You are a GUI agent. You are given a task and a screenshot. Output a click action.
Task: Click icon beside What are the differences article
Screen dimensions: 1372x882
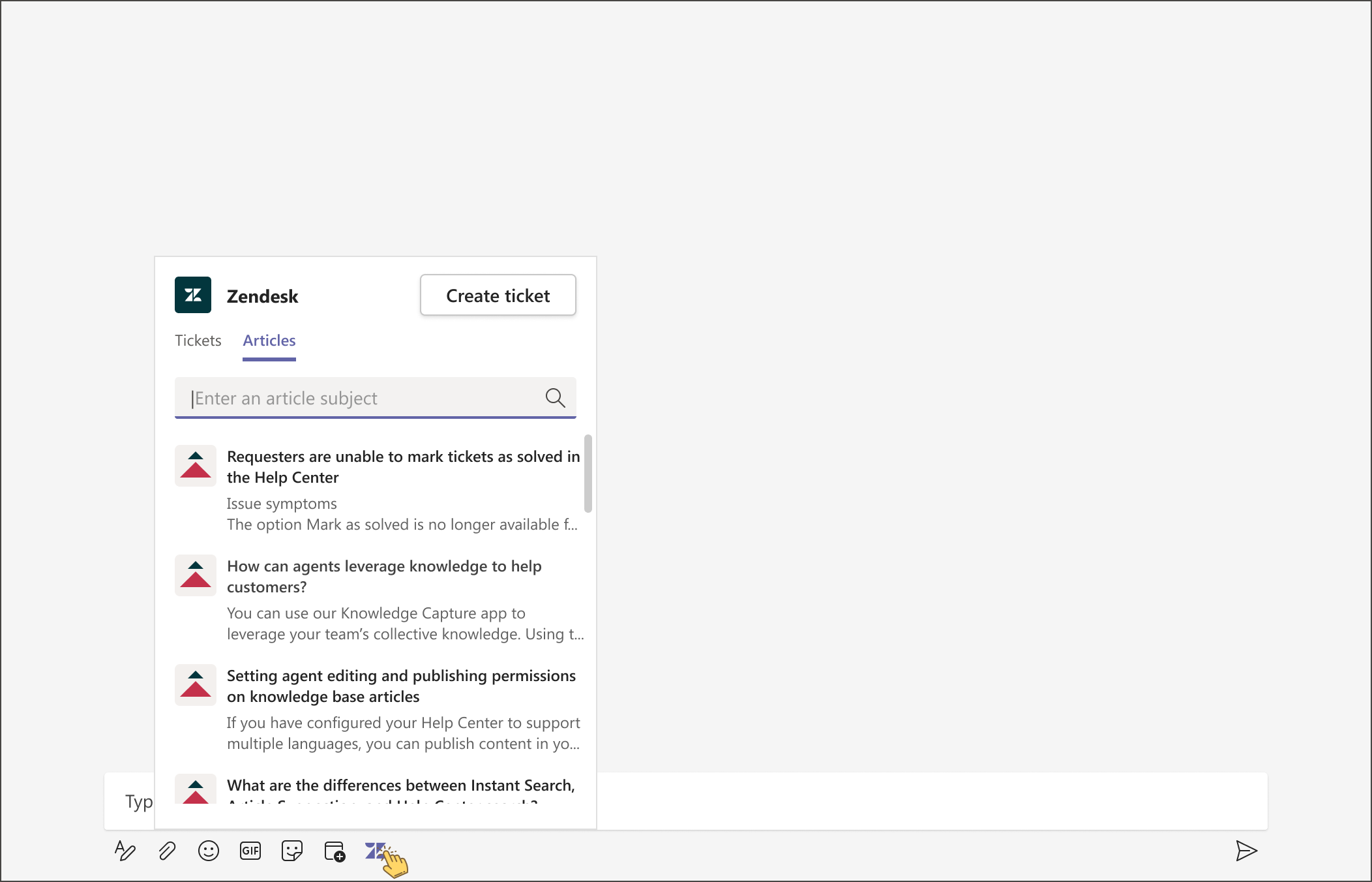pyautogui.click(x=196, y=789)
